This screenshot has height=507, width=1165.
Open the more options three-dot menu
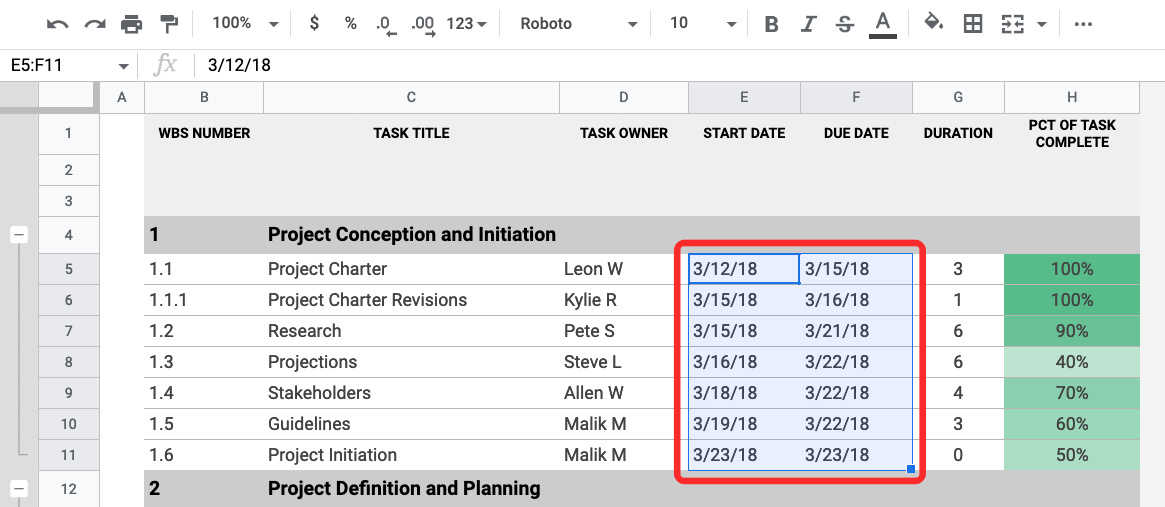(x=1083, y=24)
